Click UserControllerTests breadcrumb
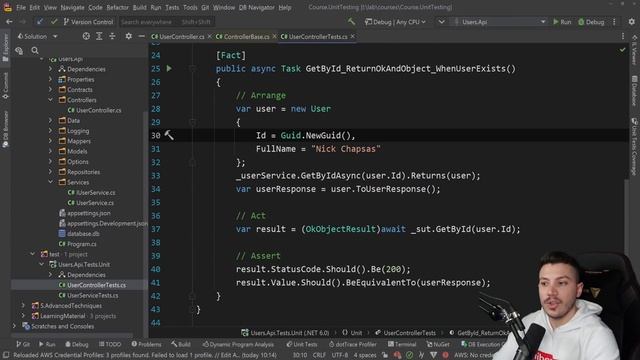 point(405,333)
